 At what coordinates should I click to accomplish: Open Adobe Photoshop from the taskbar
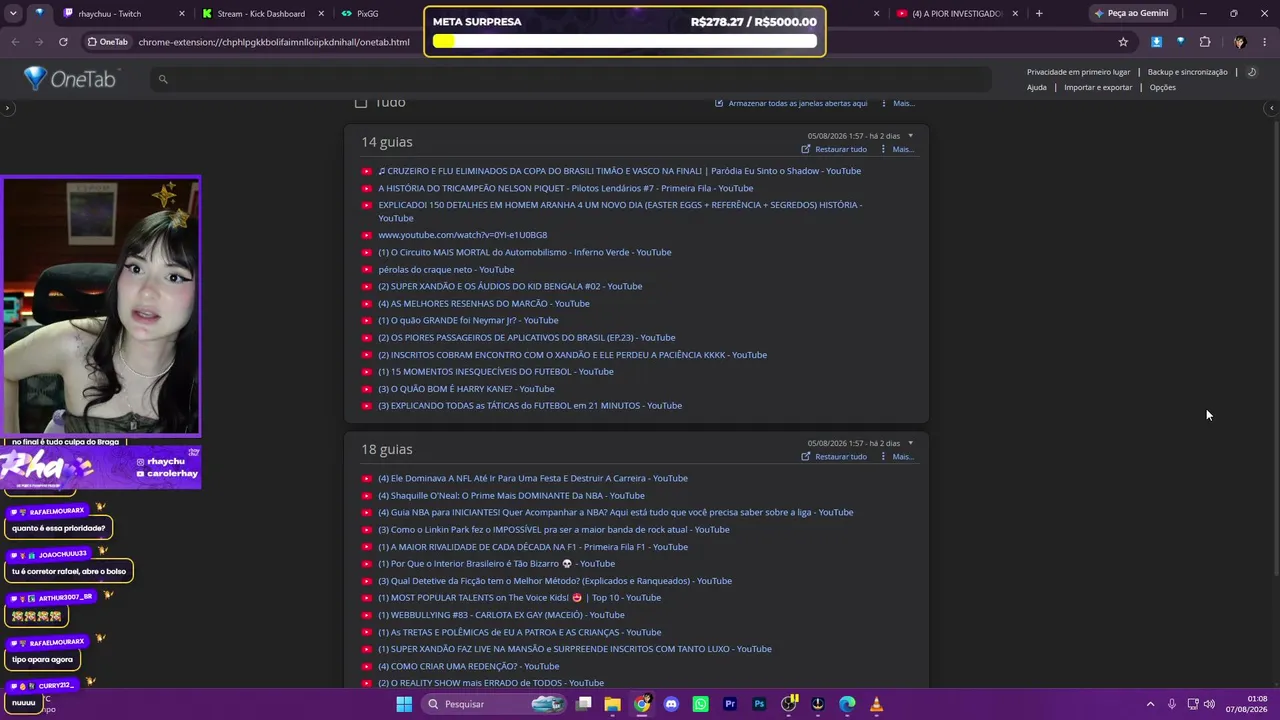(x=759, y=704)
